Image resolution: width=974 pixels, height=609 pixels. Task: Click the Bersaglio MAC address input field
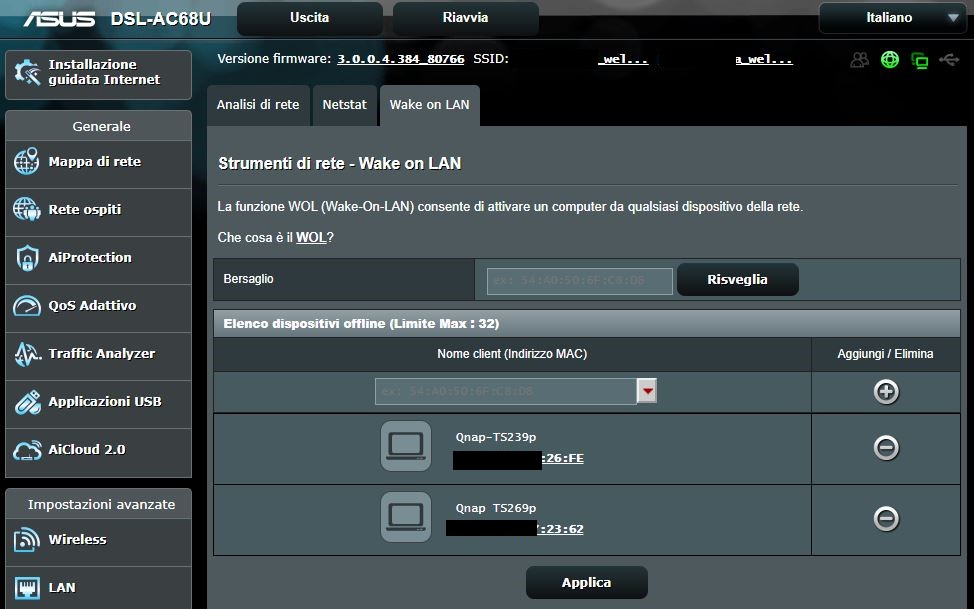pos(580,281)
